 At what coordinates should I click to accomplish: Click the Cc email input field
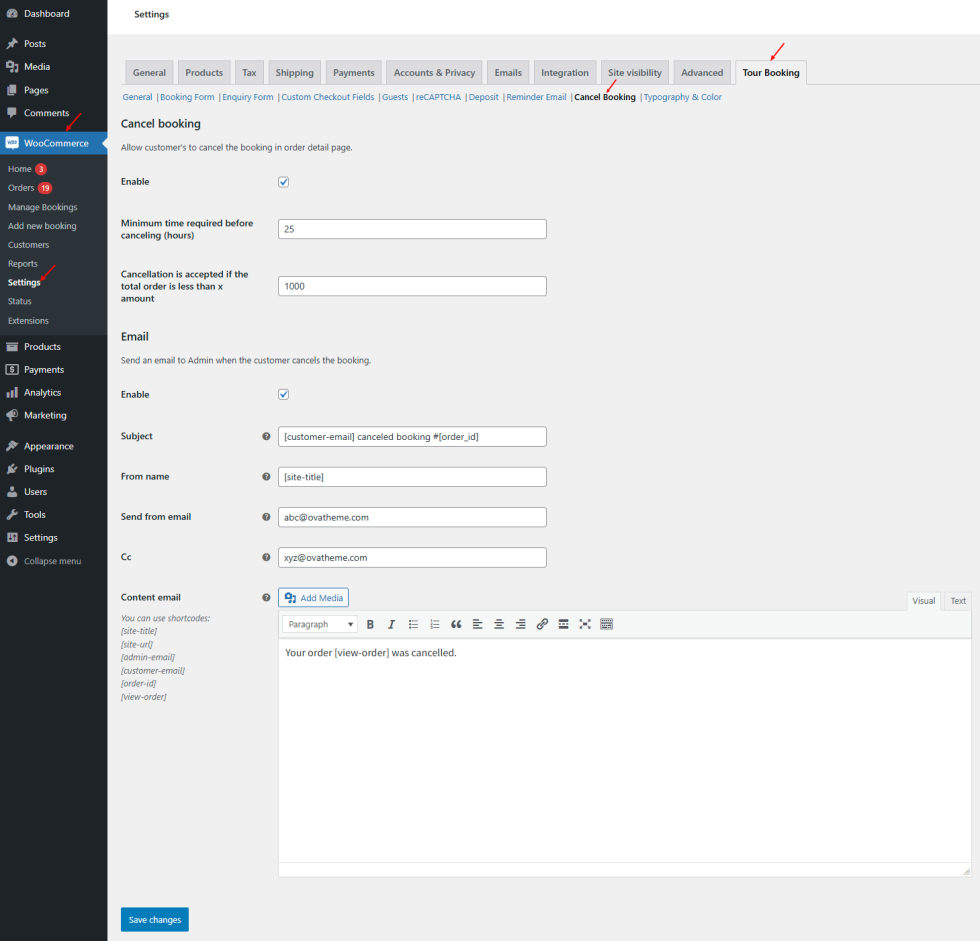(x=412, y=557)
